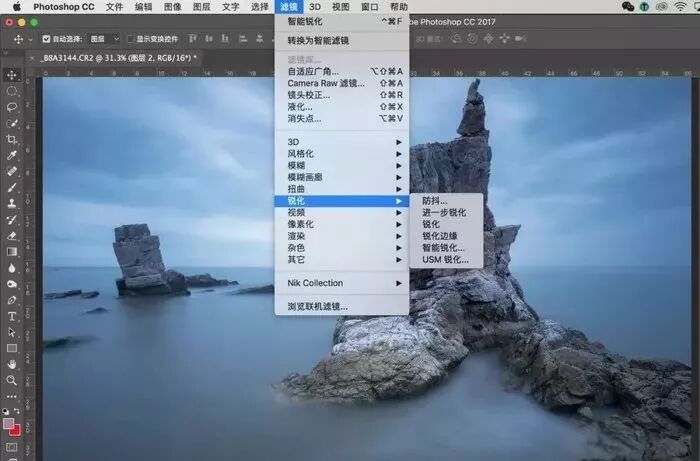Expand the Nik Collection submenu
Image resolution: width=700 pixels, height=461 pixels.
pyautogui.click(x=342, y=283)
